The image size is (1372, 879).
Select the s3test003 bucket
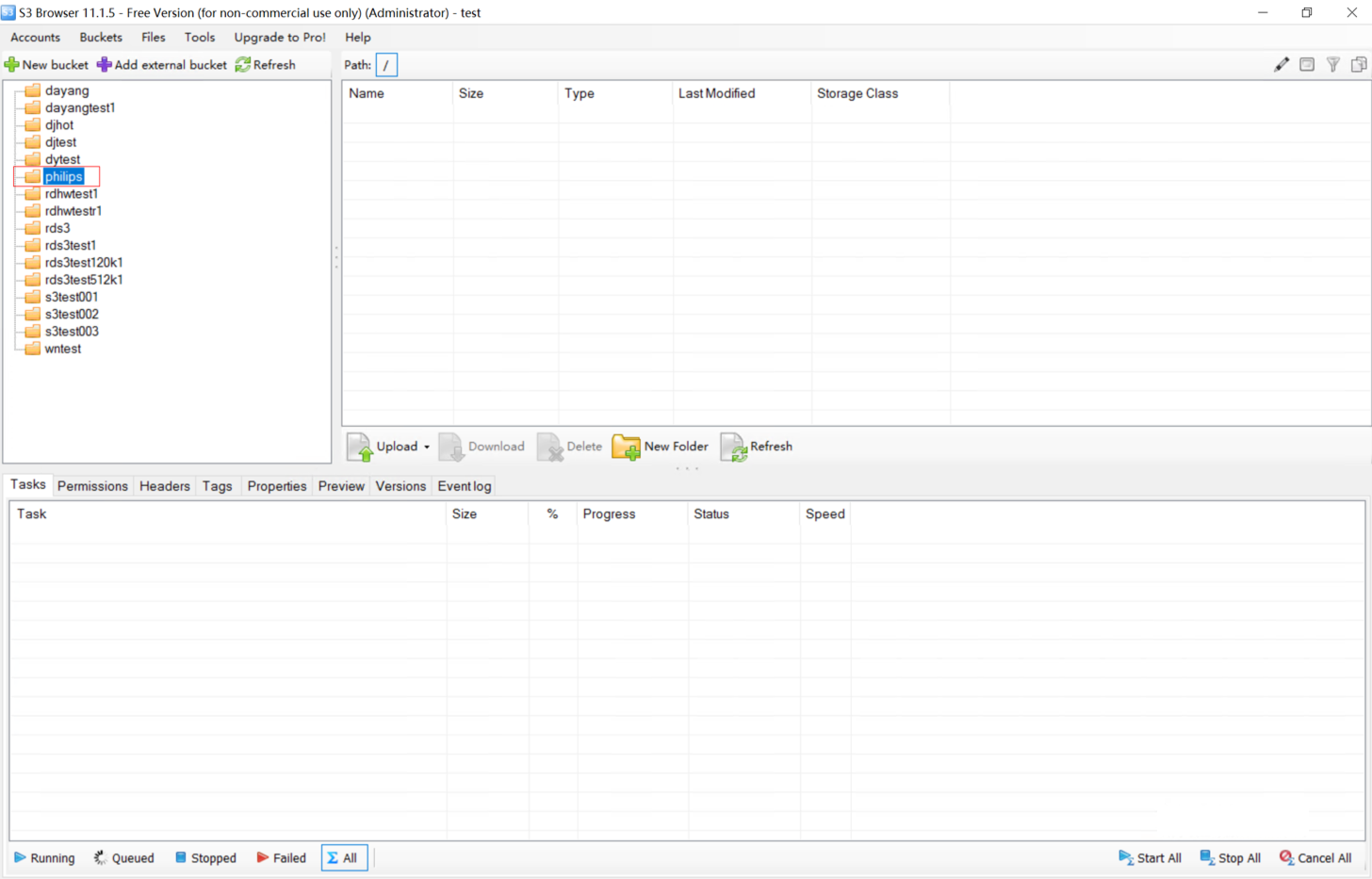tap(72, 332)
